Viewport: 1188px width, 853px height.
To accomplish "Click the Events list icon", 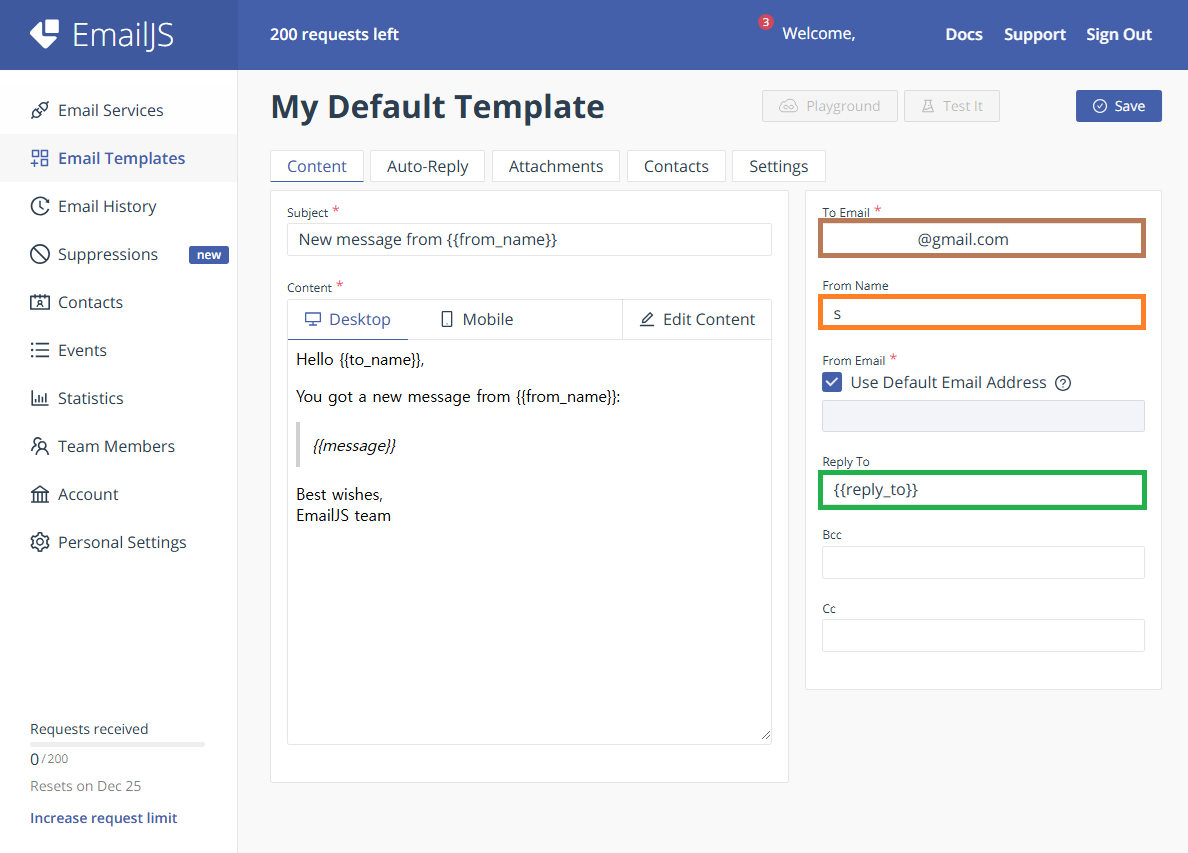I will [x=39, y=350].
